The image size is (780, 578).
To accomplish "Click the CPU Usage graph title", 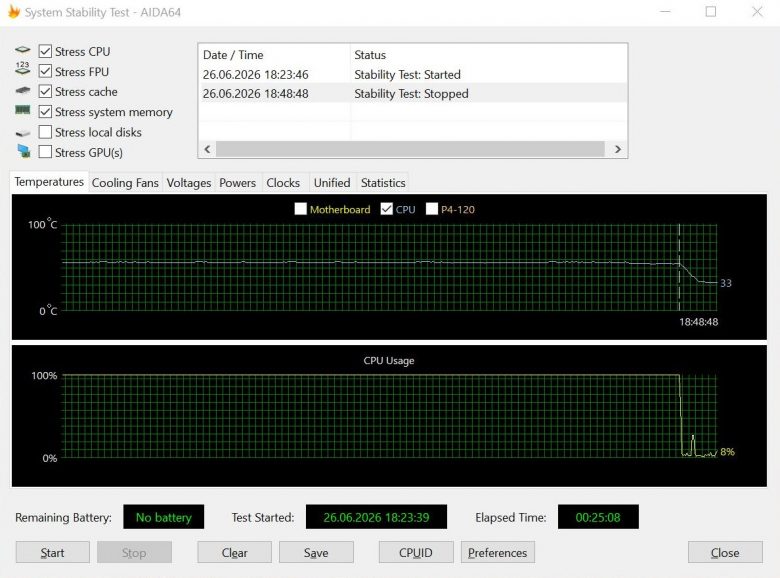I will click(389, 361).
